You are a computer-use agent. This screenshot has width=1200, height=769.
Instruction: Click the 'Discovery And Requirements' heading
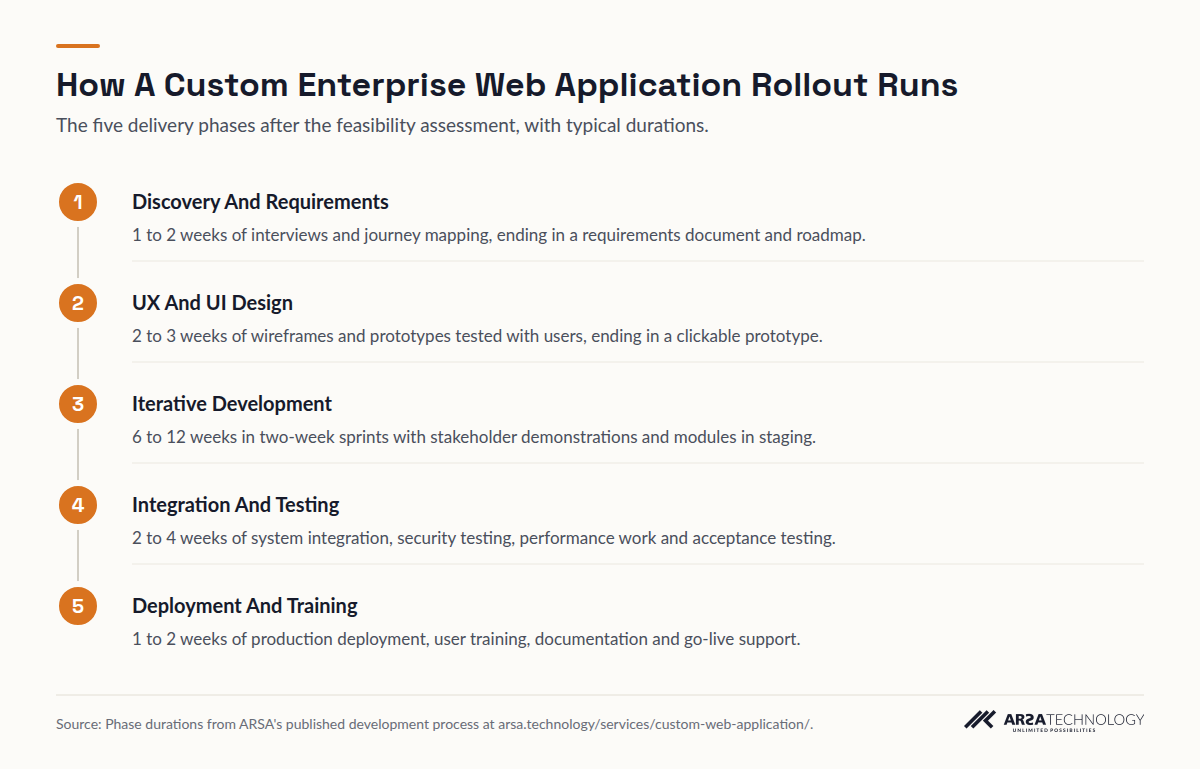260,202
